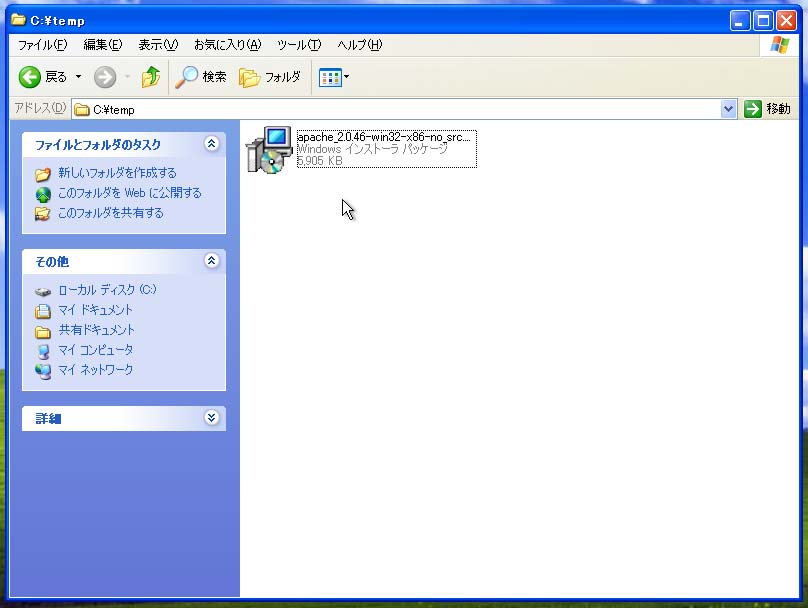Click the Up one folder icon

pos(151,77)
